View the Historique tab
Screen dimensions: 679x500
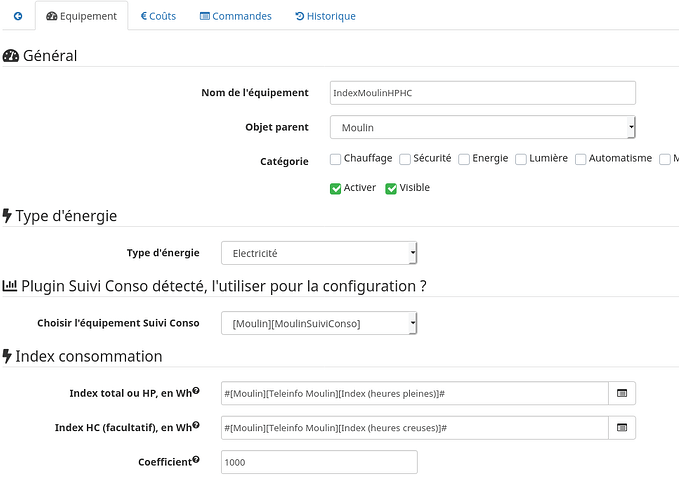tap(325, 16)
